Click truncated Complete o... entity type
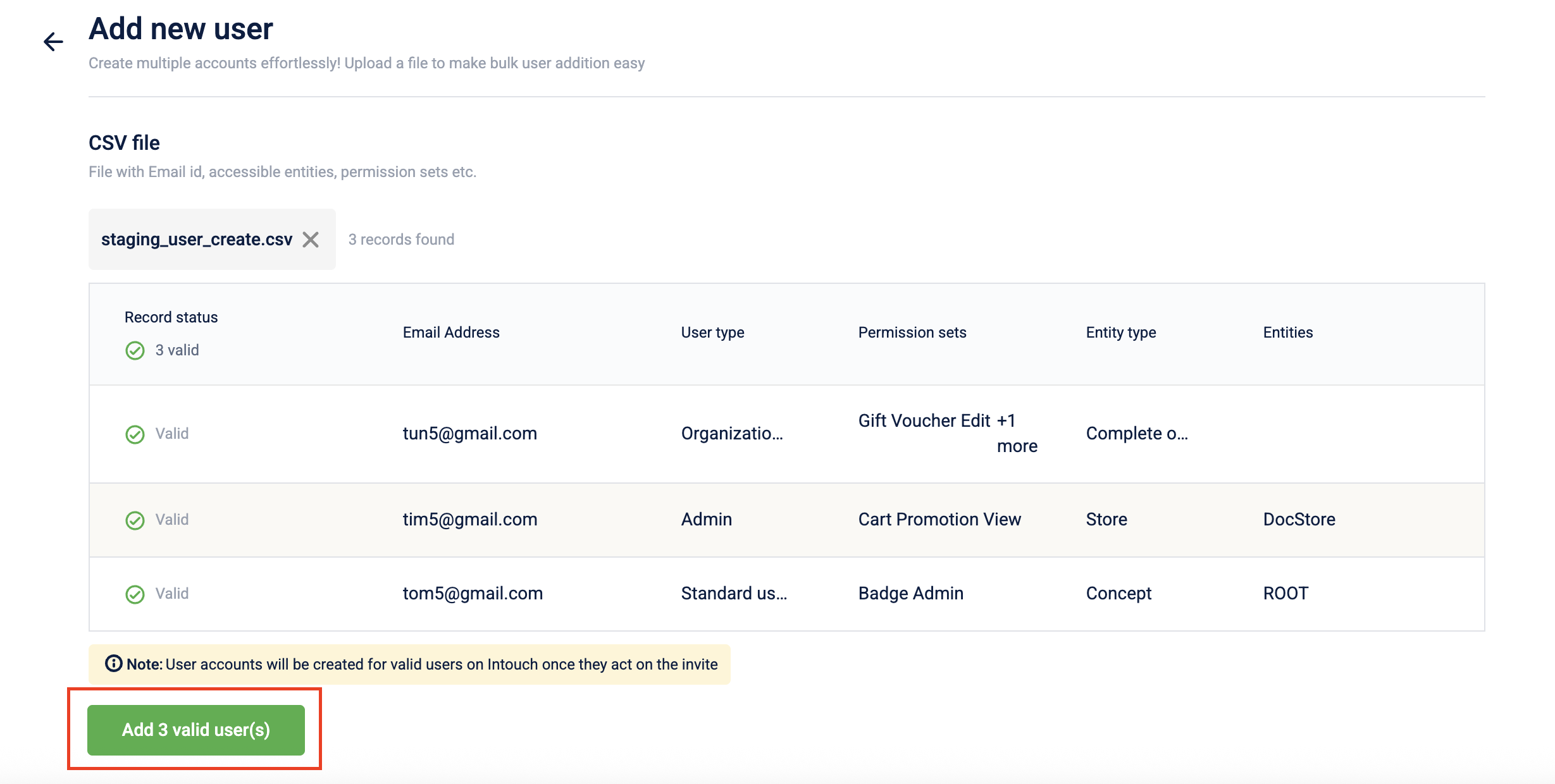 [x=1136, y=434]
